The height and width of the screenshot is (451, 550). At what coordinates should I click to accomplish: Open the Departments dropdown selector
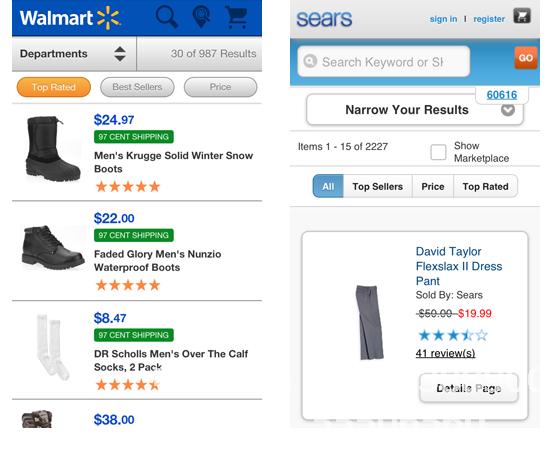coord(74,54)
